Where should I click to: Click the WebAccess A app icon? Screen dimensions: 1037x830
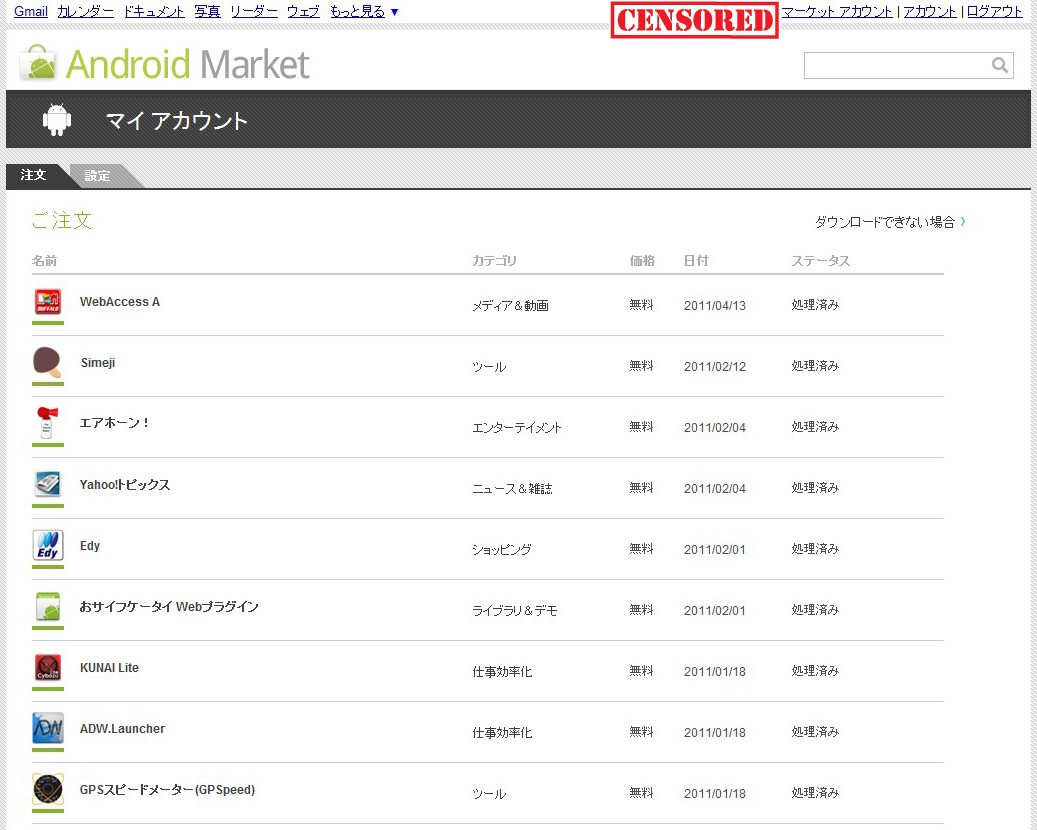click(48, 302)
